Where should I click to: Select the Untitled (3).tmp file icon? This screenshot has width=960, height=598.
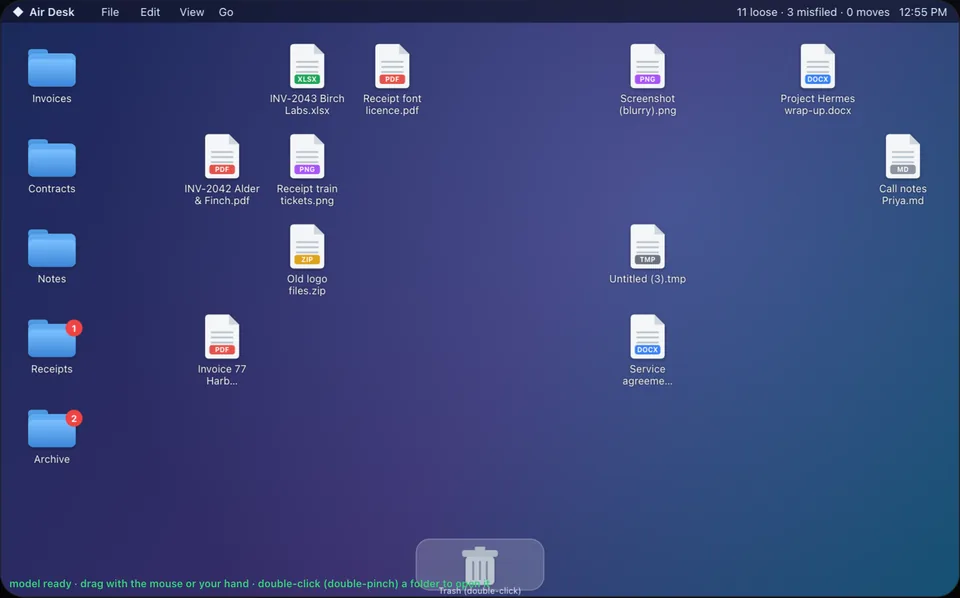(647, 246)
